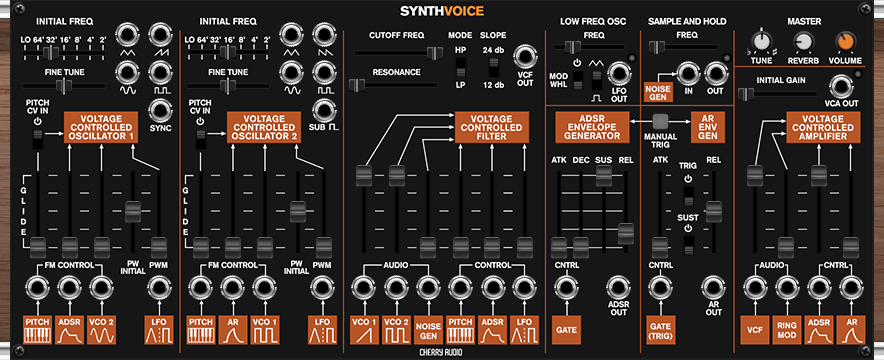884x360 pixels.
Task: Toggle the AR envelope SUST switch
Action: pyautogui.click(x=688, y=245)
